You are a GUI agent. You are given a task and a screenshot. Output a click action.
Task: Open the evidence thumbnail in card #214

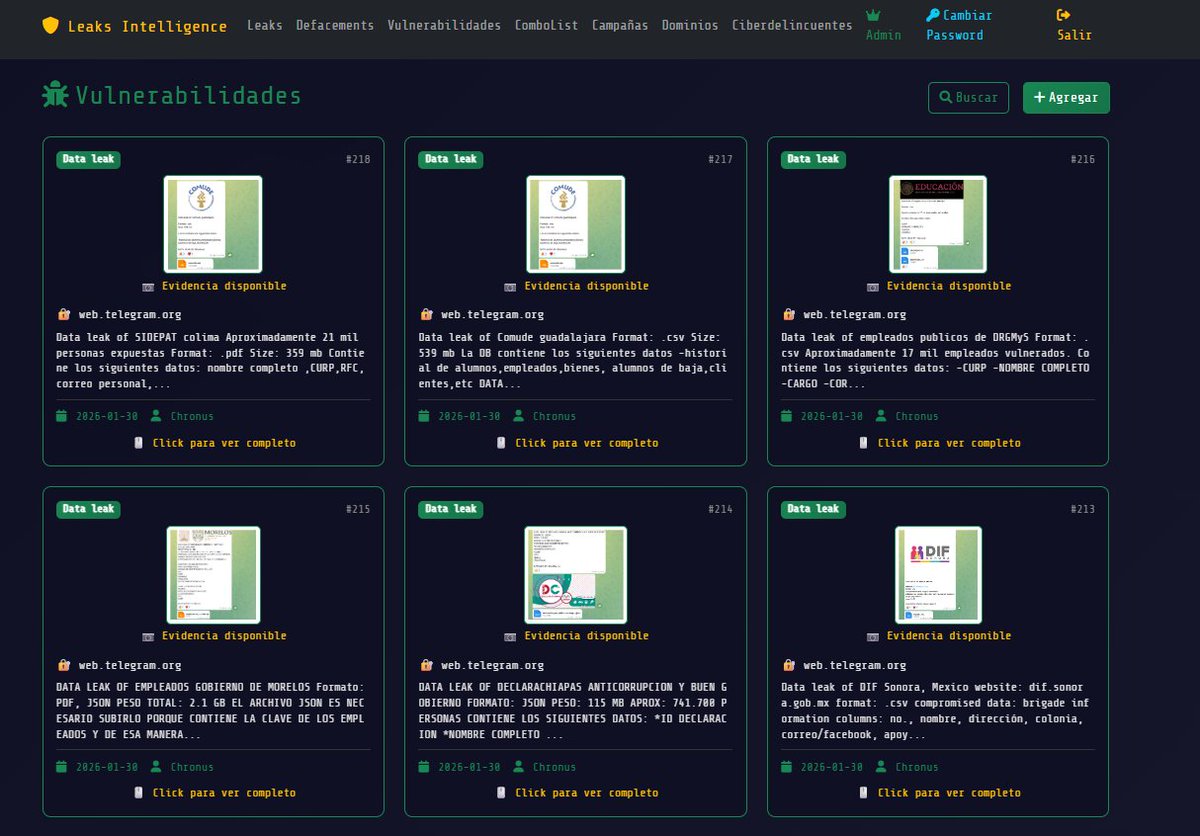click(x=576, y=575)
